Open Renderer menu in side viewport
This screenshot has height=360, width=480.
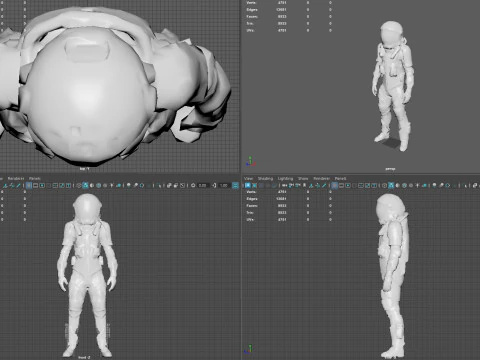pyautogui.click(x=322, y=179)
